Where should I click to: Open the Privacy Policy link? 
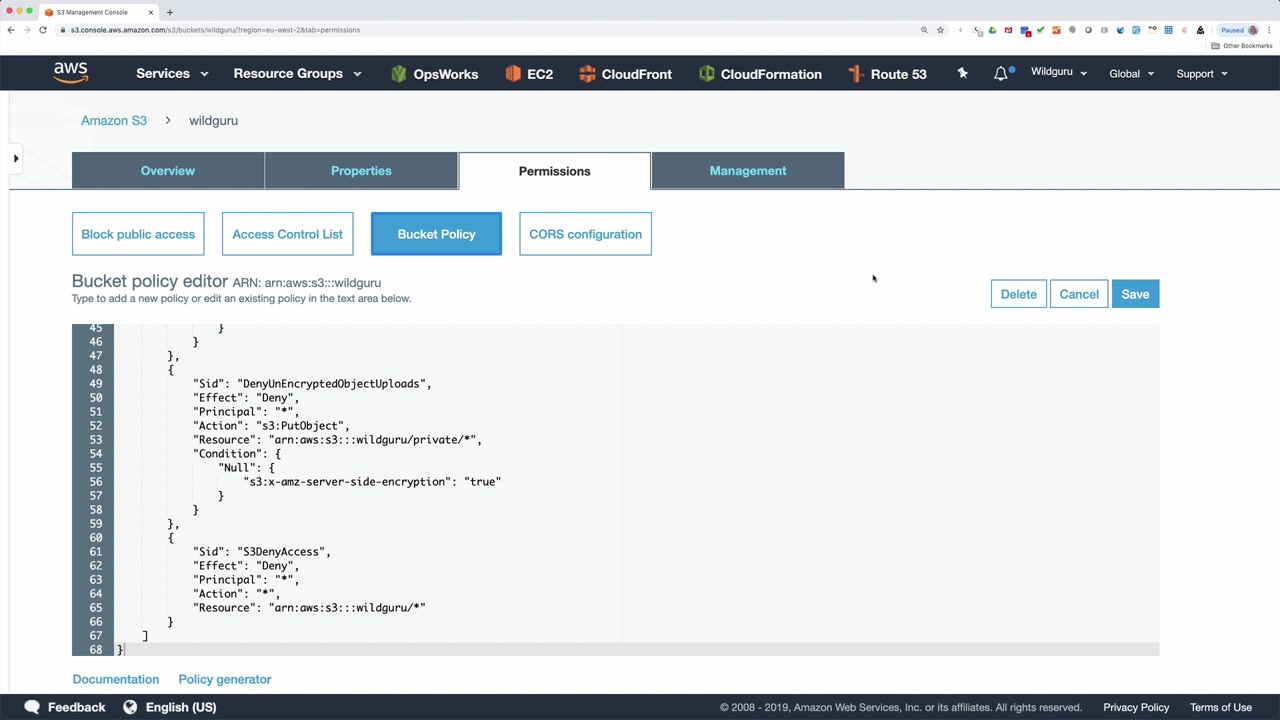pos(1136,707)
